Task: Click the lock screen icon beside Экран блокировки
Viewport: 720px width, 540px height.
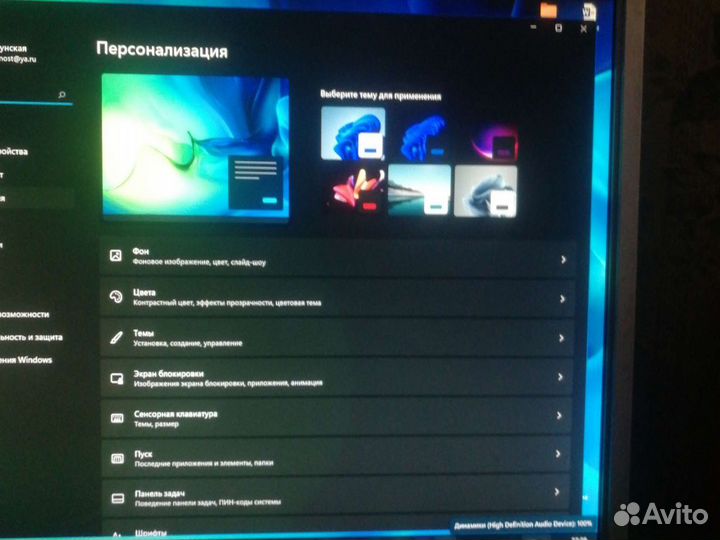Action: [x=117, y=378]
